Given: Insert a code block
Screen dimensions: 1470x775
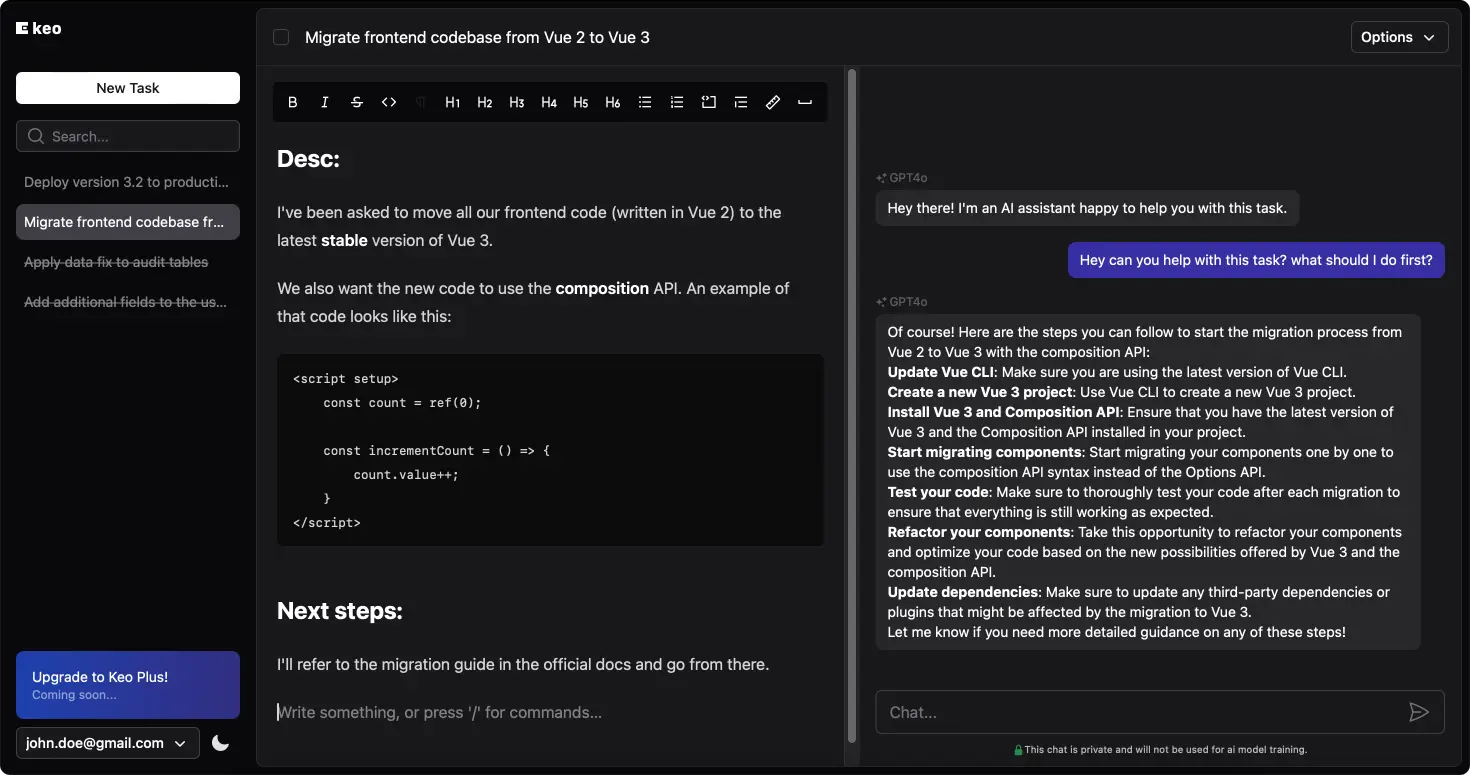Looking at the screenshot, I should pyautogui.click(x=709, y=102).
